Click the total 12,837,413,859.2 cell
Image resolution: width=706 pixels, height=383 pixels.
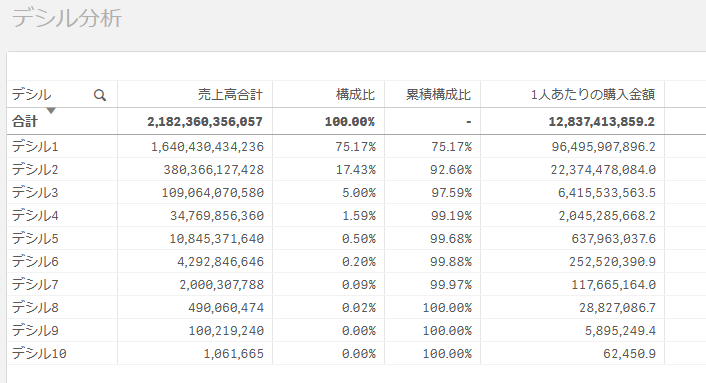[x=602, y=122]
